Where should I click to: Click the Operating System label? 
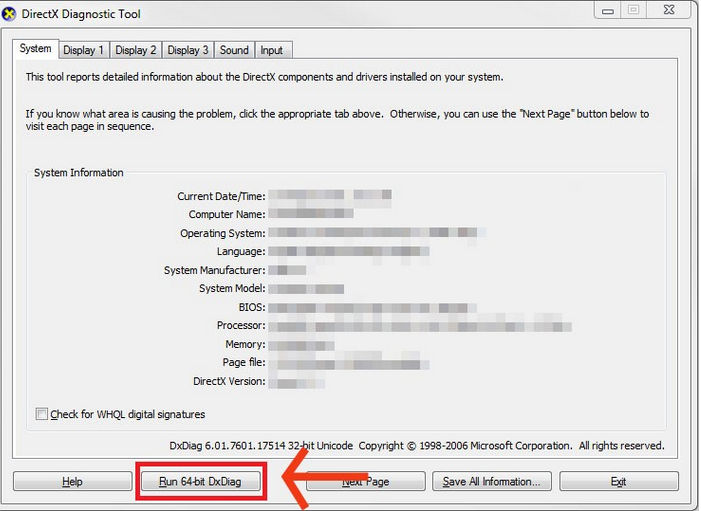click(223, 233)
